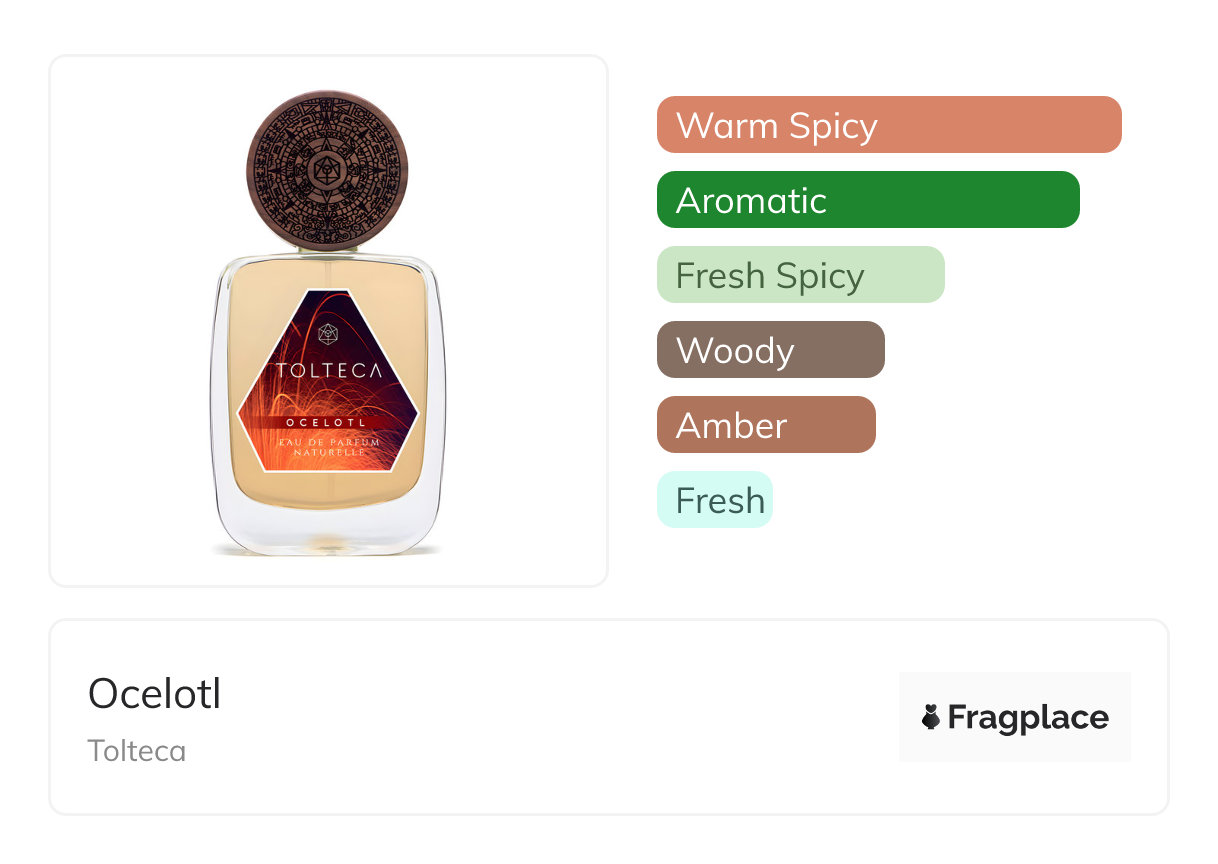Click the red OCELOTL band on label
This screenshot has width=1218, height=864.
328,422
